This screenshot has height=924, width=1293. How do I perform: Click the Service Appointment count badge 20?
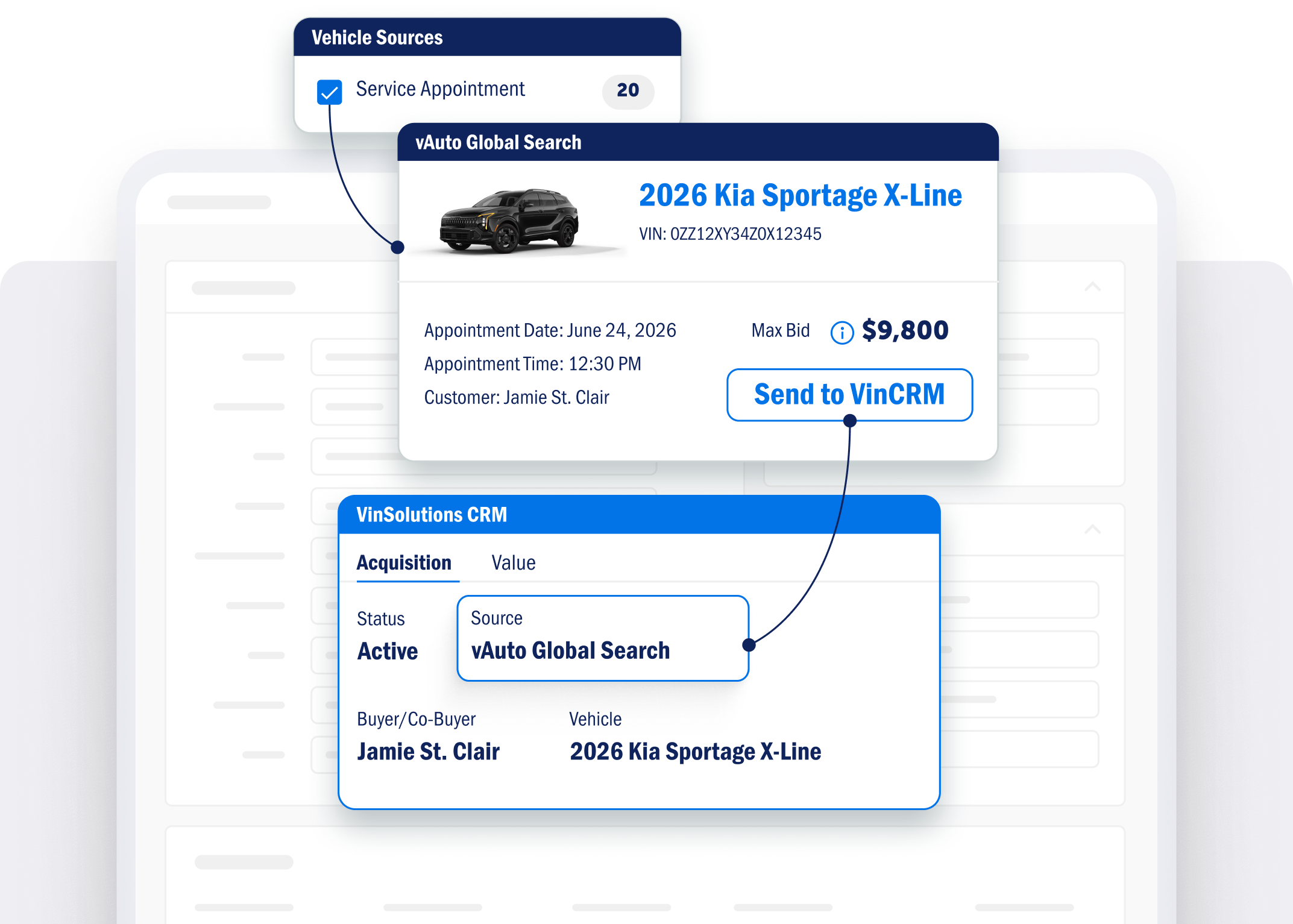coord(628,92)
